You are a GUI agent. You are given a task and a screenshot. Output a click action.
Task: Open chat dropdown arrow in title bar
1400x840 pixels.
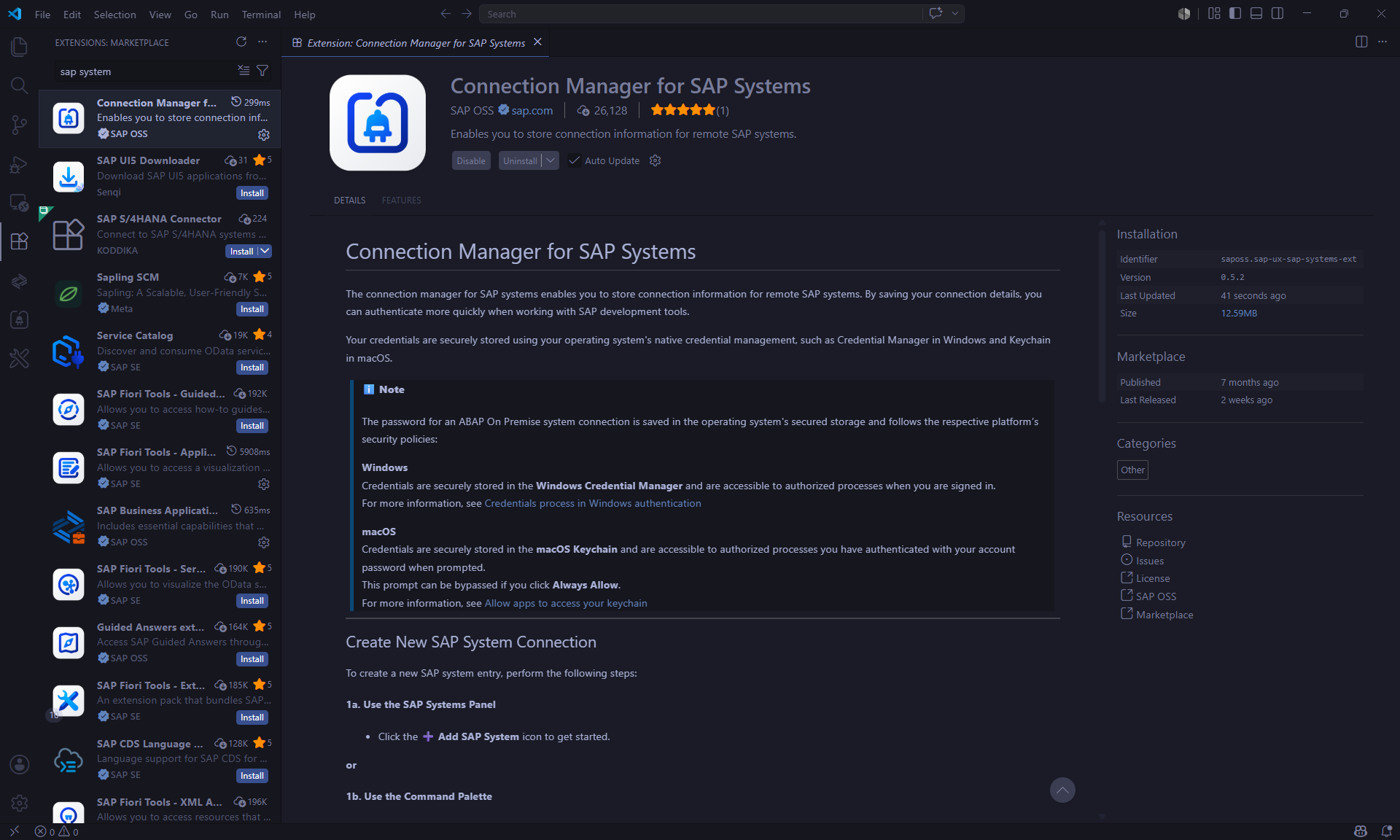(x=954, y=14)
